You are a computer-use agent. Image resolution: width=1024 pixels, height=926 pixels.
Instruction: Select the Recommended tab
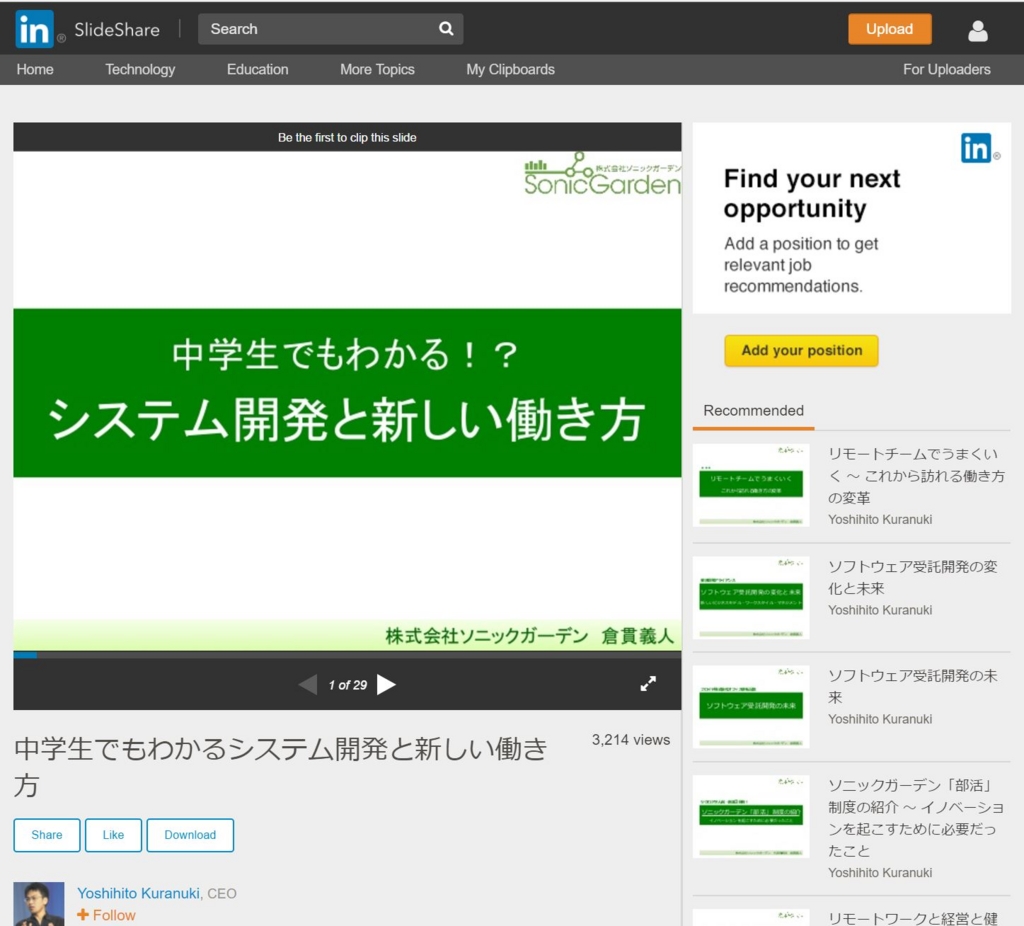[754, 411]
